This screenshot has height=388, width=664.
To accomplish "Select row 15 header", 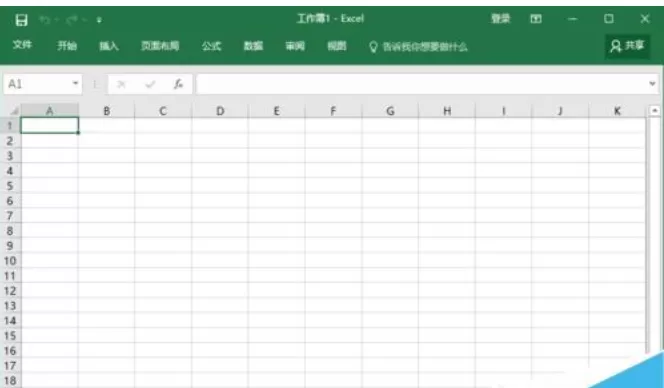I will [x=10, y=335].
